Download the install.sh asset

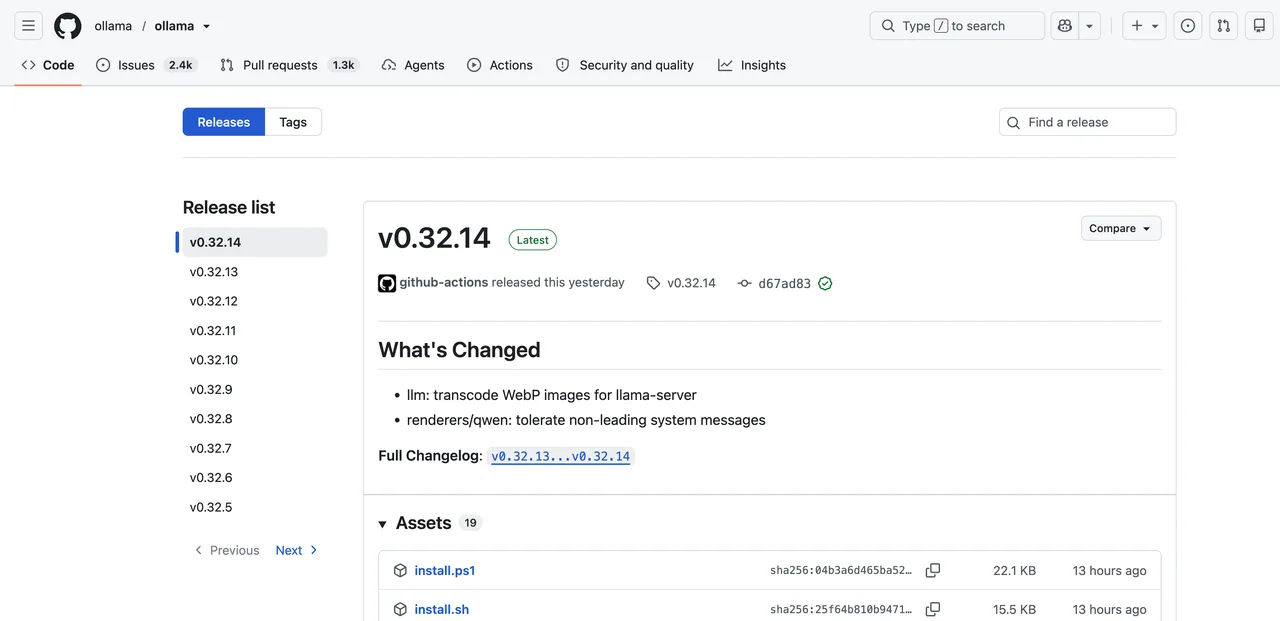click(x=442, y=609)
